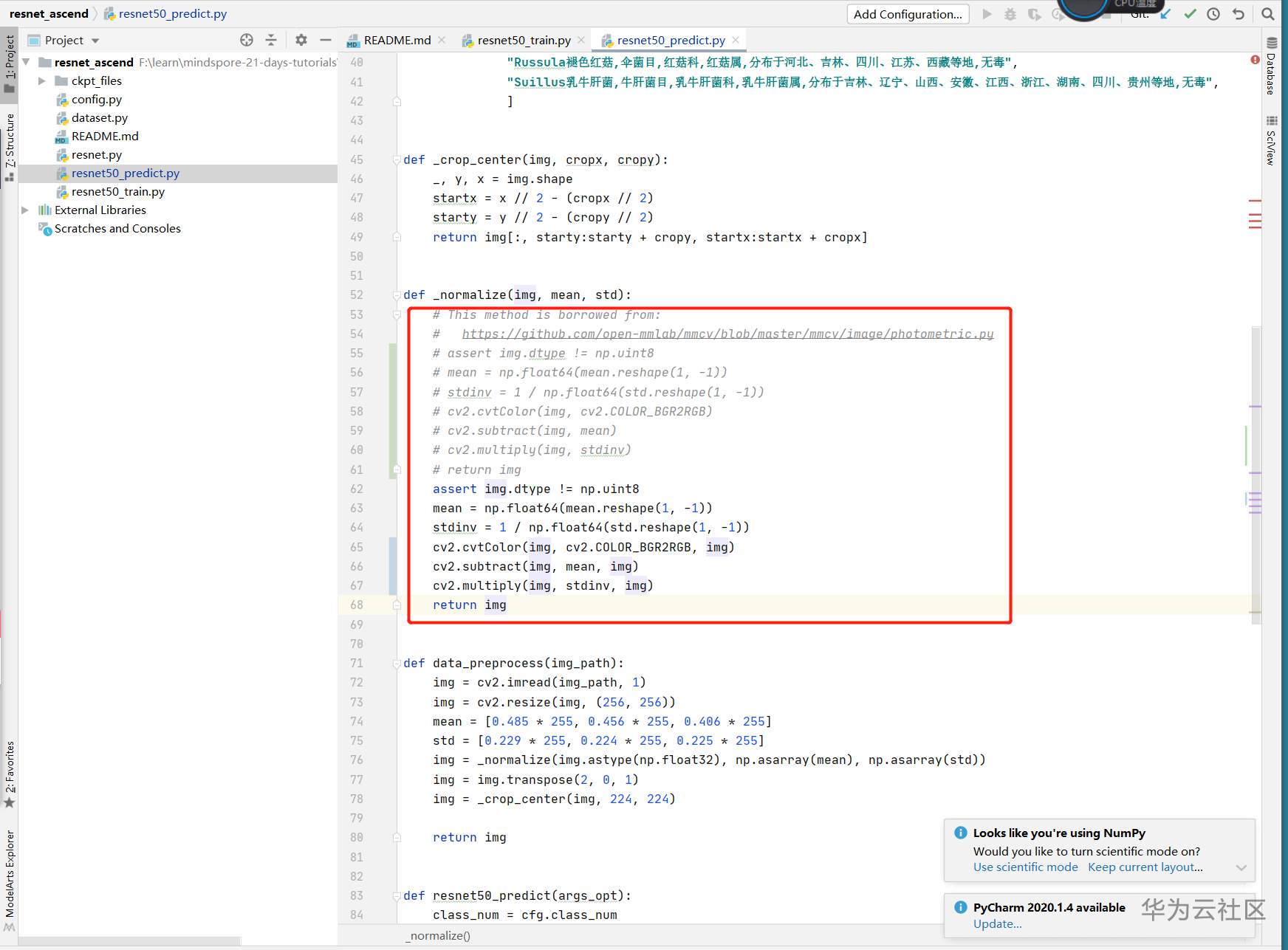Screen dimensions: 1288x950
Task: Expand the ckpt_files folder
Action: tap(42, 81)
